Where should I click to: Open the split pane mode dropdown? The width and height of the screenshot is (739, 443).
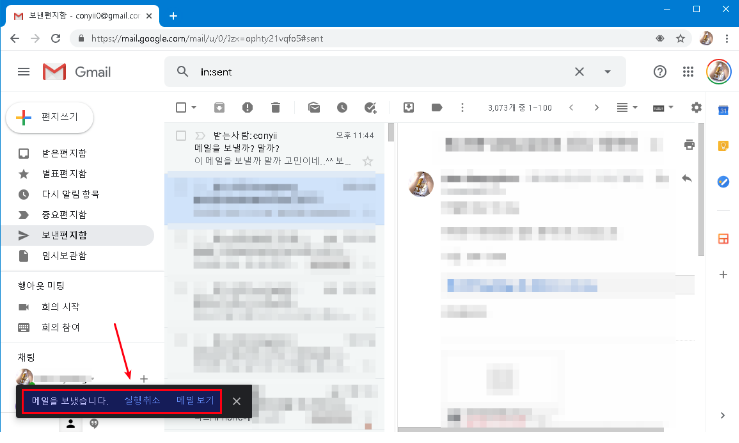pos(626,107)
